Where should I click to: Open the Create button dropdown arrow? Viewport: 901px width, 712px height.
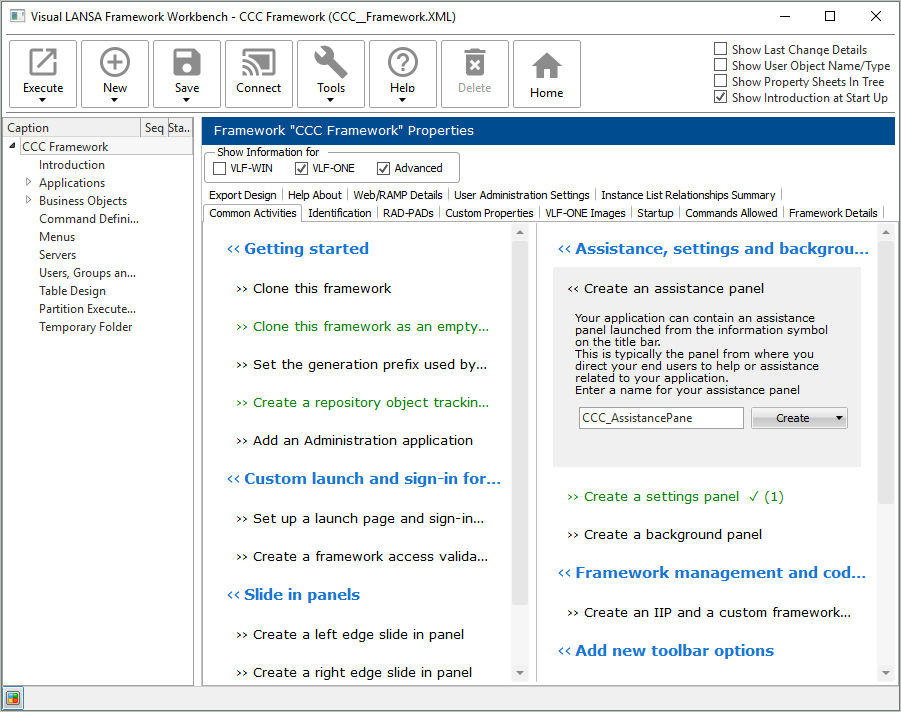[838, 418]
